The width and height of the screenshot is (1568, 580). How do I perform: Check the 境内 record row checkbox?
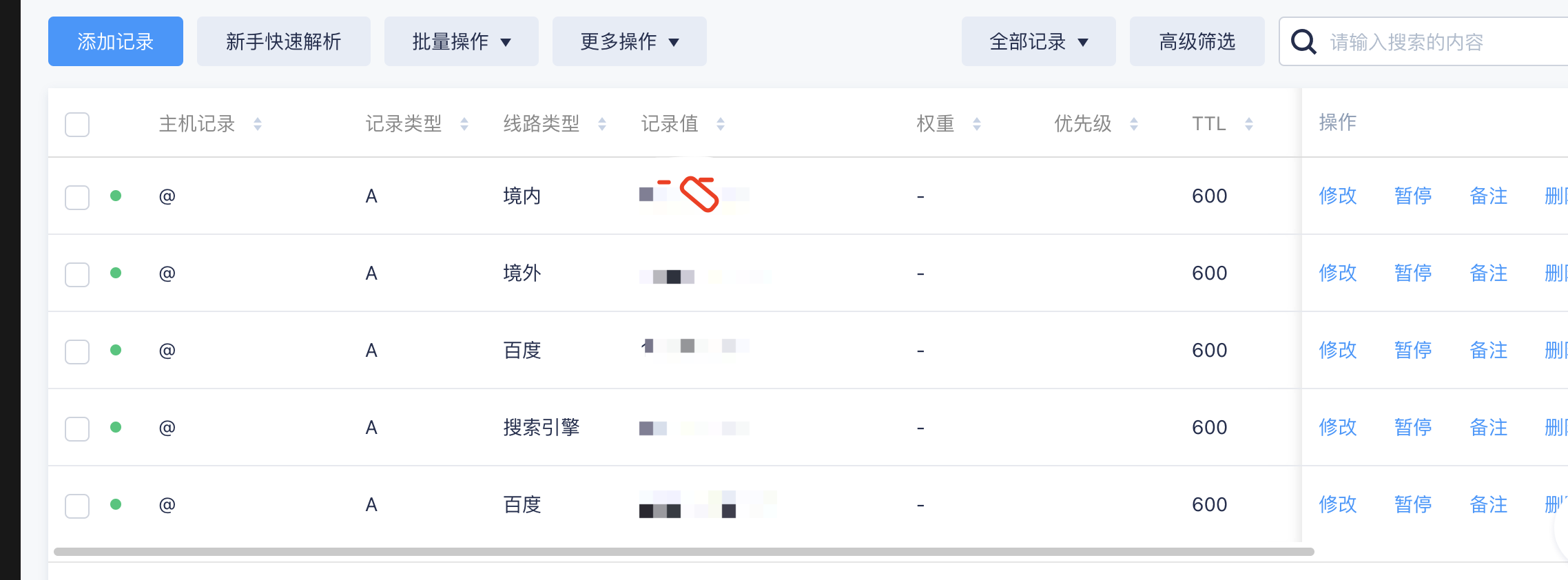click(x=77, y=197)
